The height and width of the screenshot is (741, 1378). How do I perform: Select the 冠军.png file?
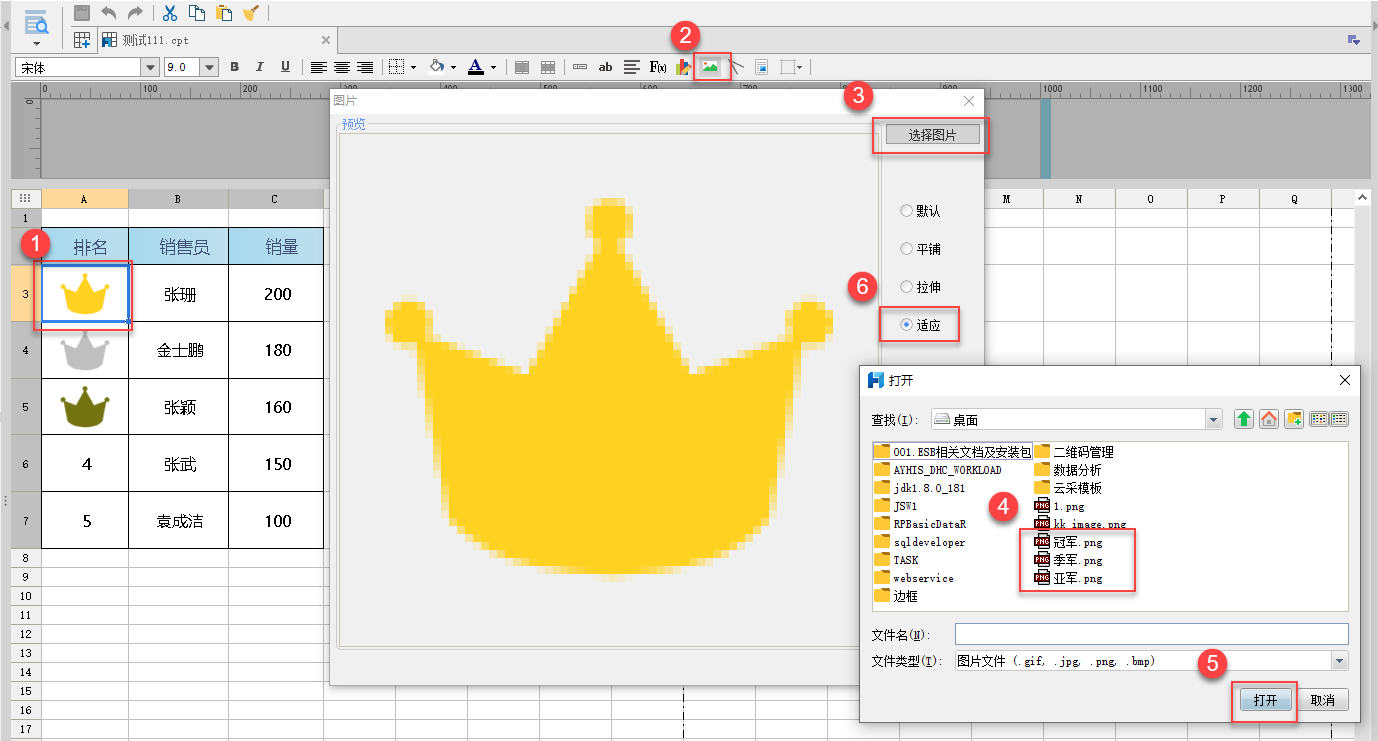pyautogui.click(x=1077, y=542)
